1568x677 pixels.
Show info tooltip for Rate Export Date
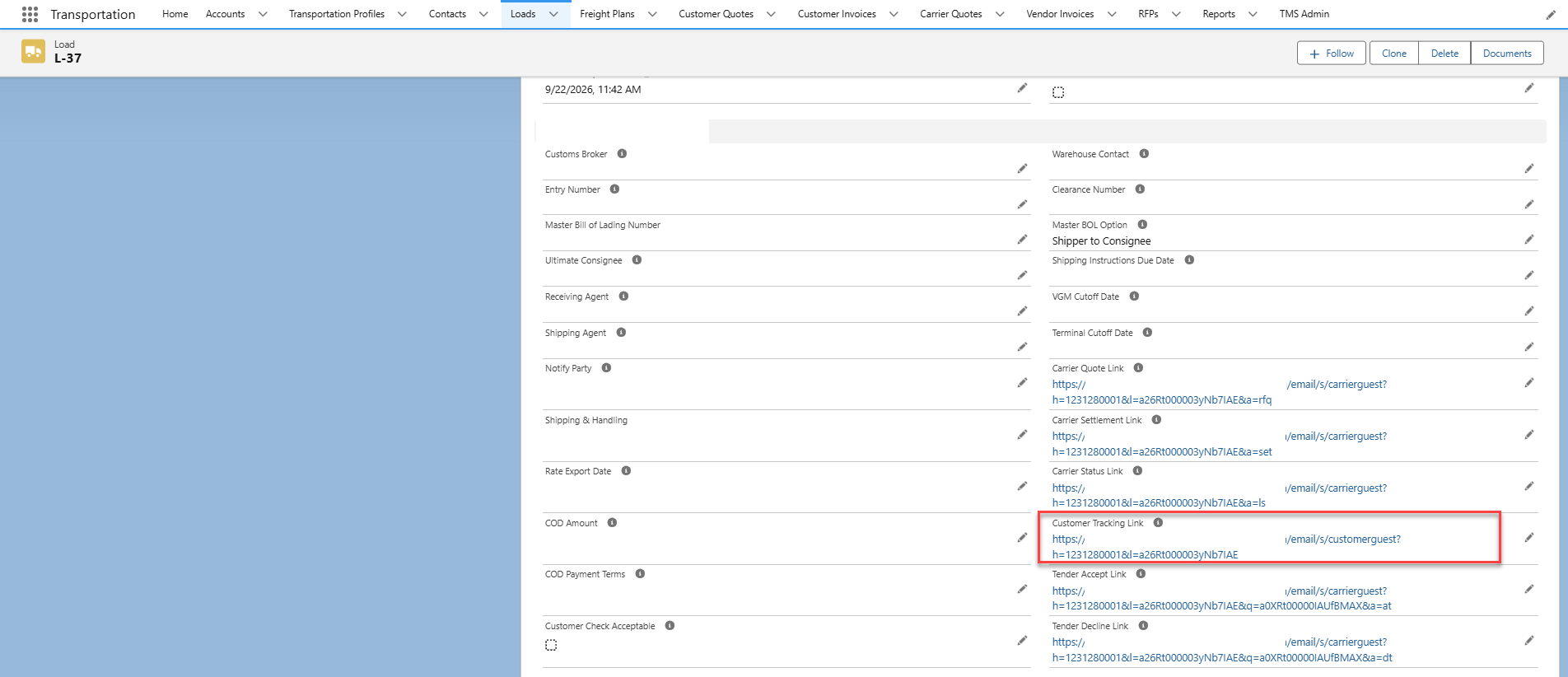tap(626, 471)
